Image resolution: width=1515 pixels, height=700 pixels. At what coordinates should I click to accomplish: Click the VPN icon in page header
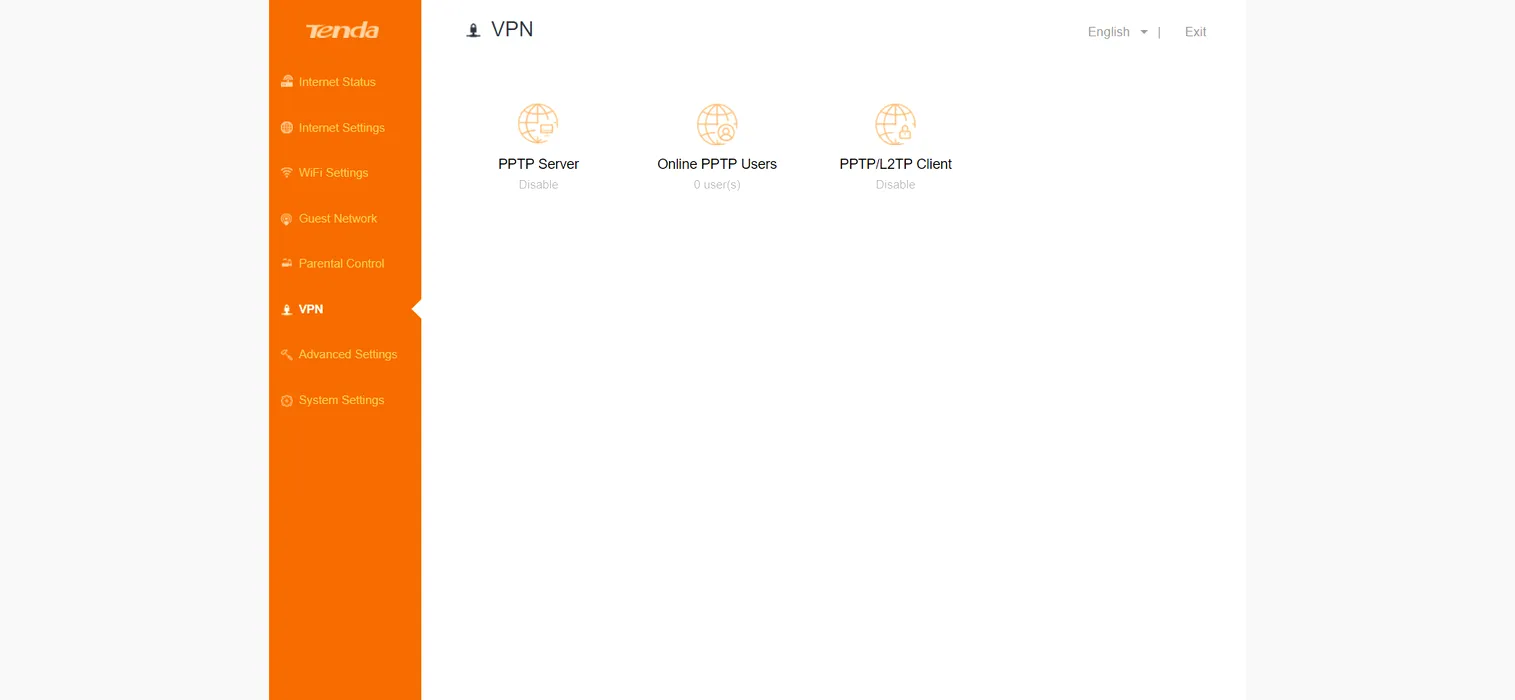(474, 31)
